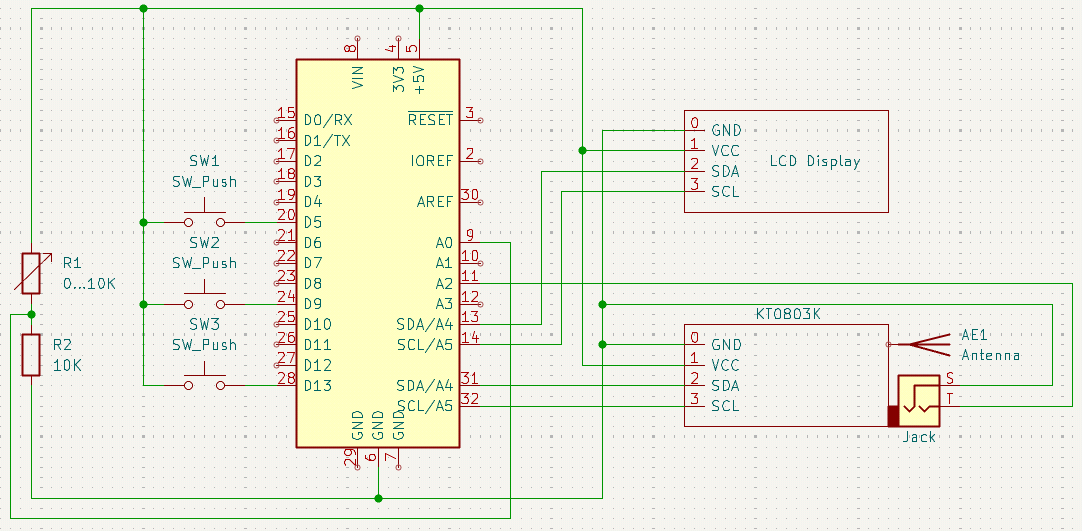Click the 'SDA/A4' label at pin 13
1082x531 pixels.
coord(424,324)
